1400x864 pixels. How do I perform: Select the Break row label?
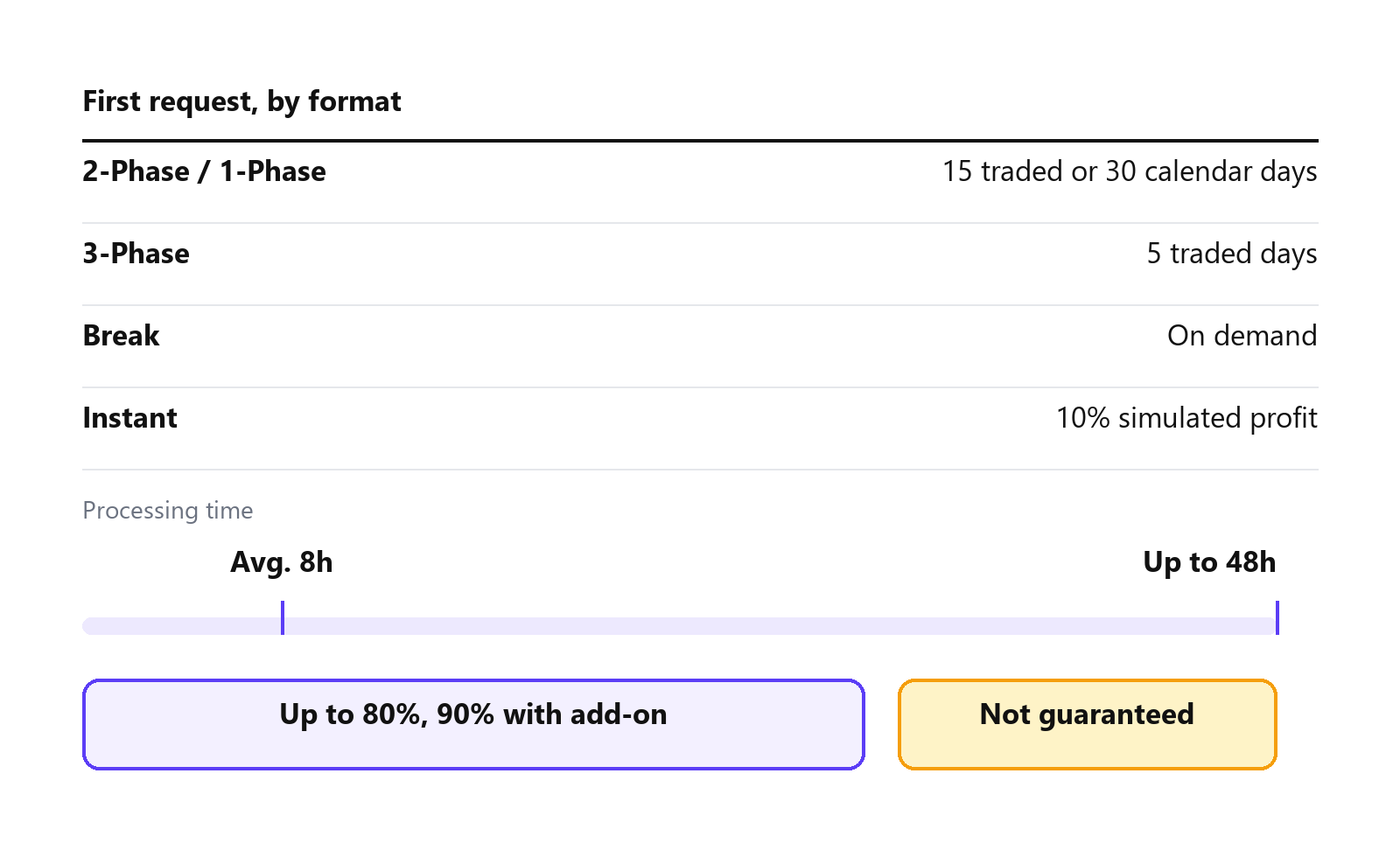click(121, 336)
